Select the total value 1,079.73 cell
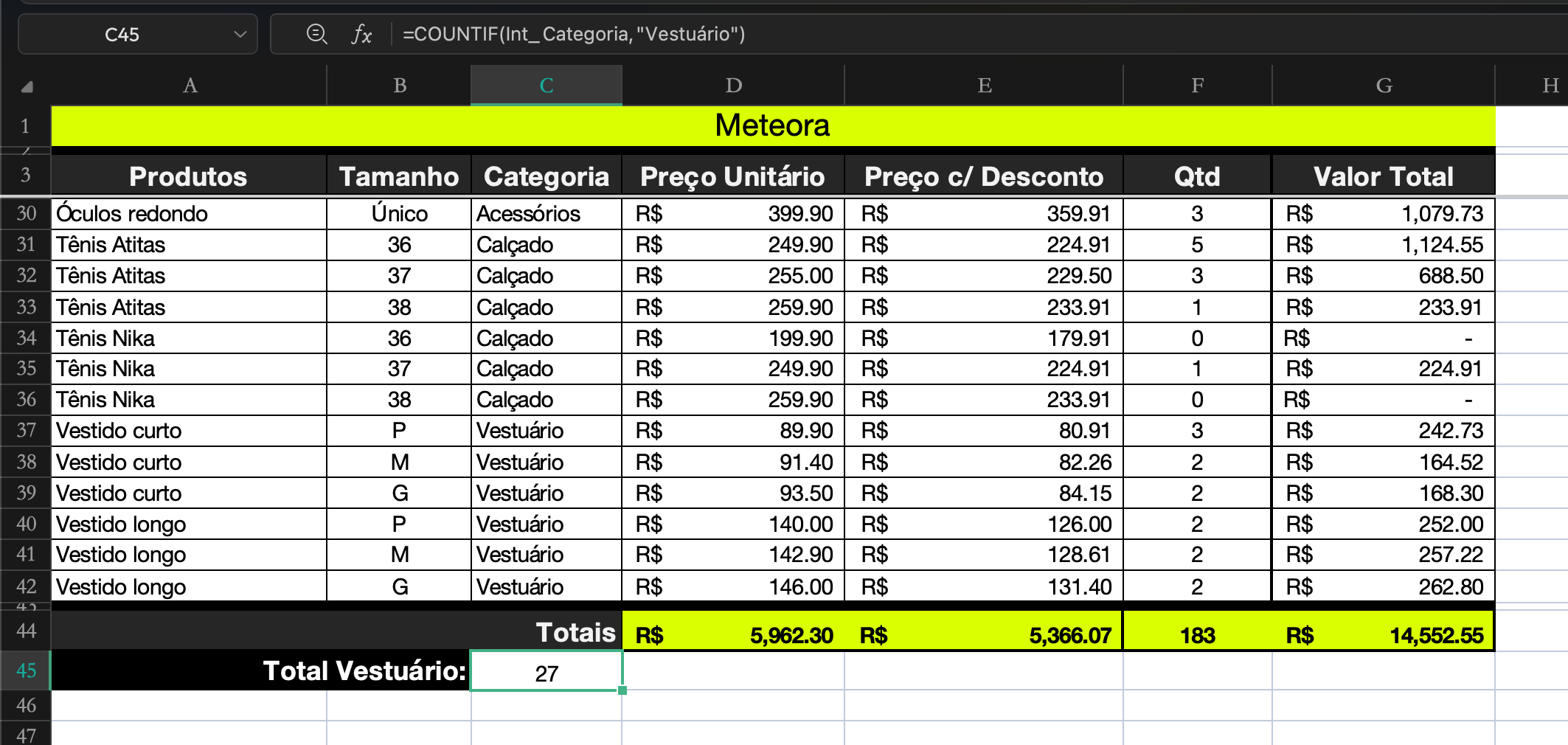This screenshot has height=745, width=1568. [1384, 213]
